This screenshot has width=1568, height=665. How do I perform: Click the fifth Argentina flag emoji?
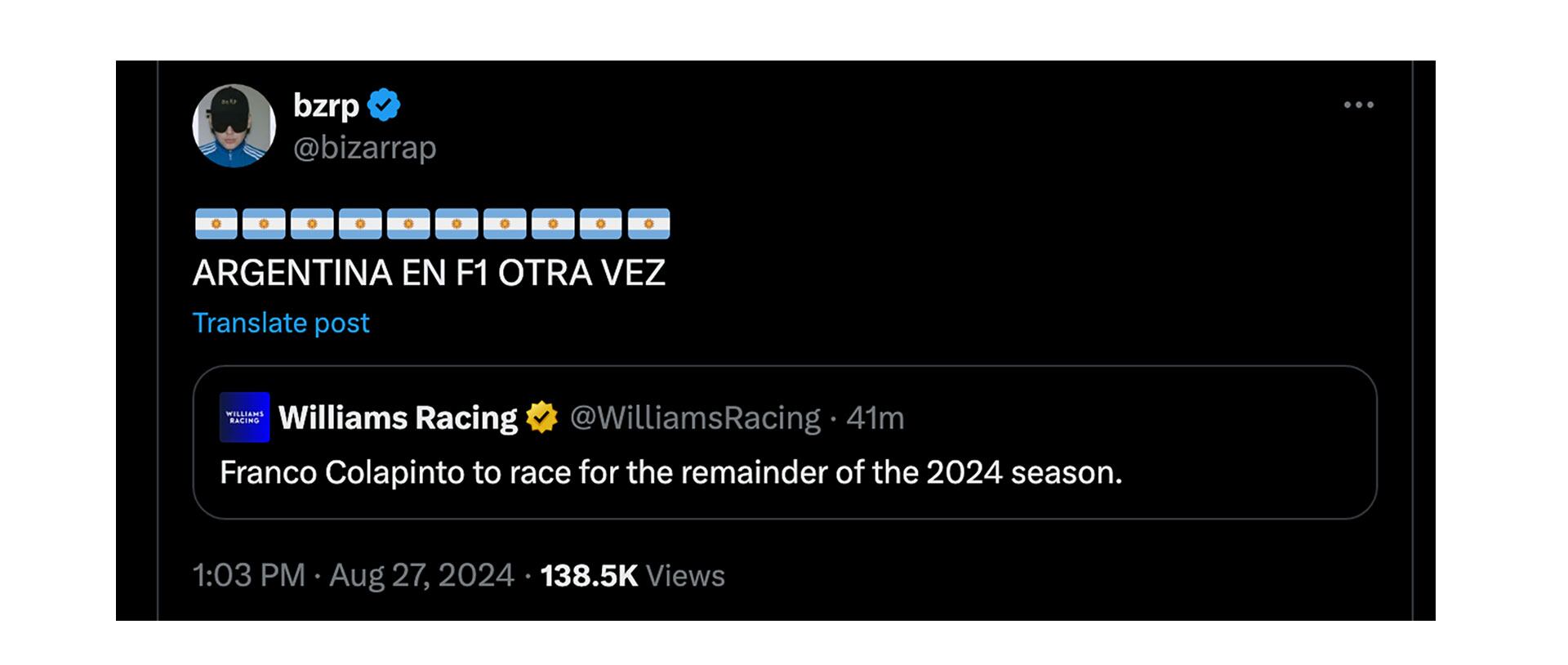tap(408, 223)
